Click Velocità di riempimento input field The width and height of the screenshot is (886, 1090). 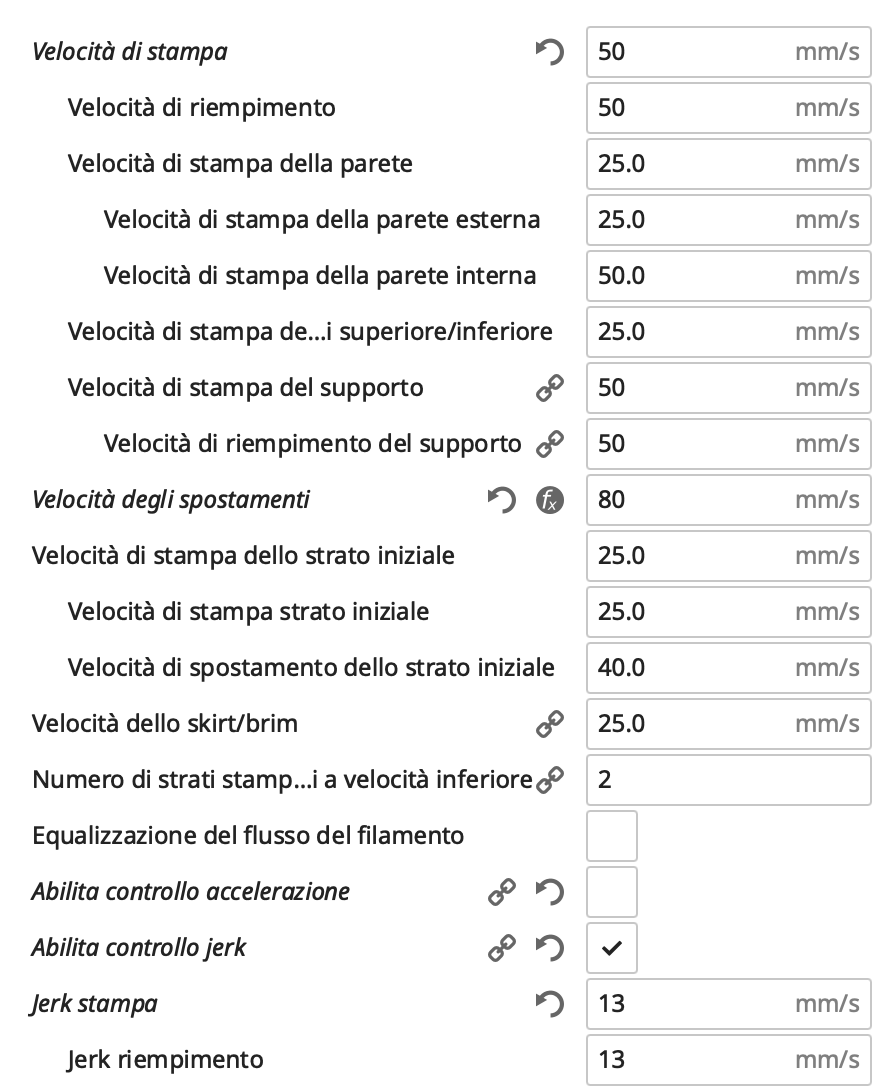tap(690, 107)
